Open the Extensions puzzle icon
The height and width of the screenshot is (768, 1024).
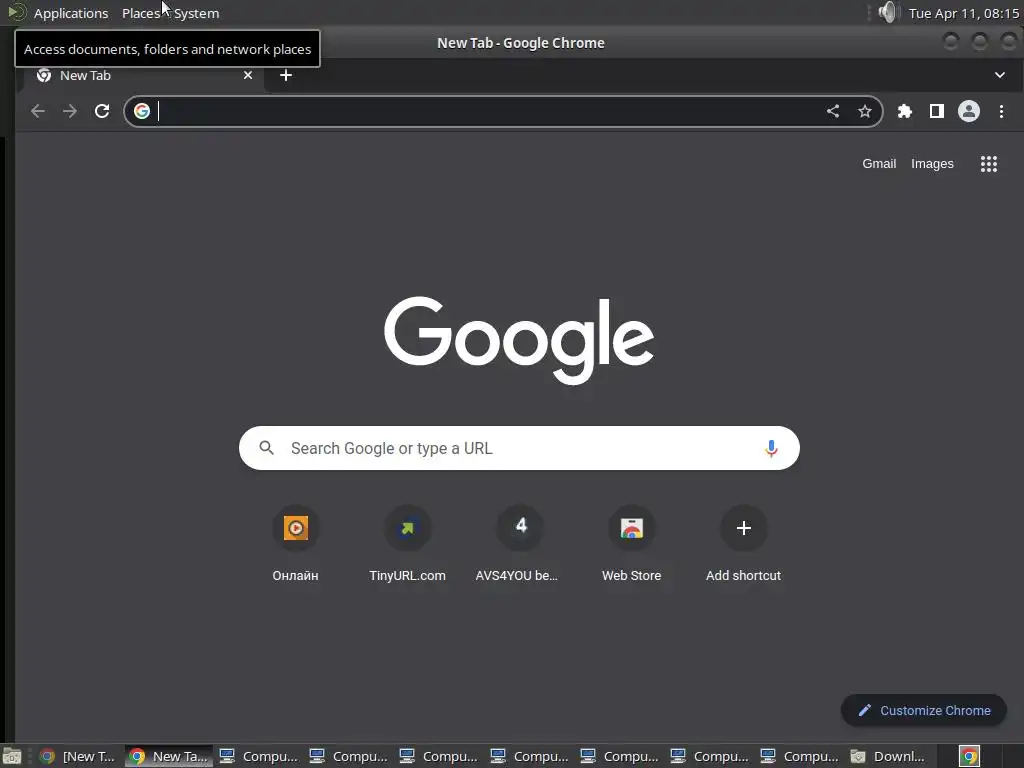pos(904,111)
